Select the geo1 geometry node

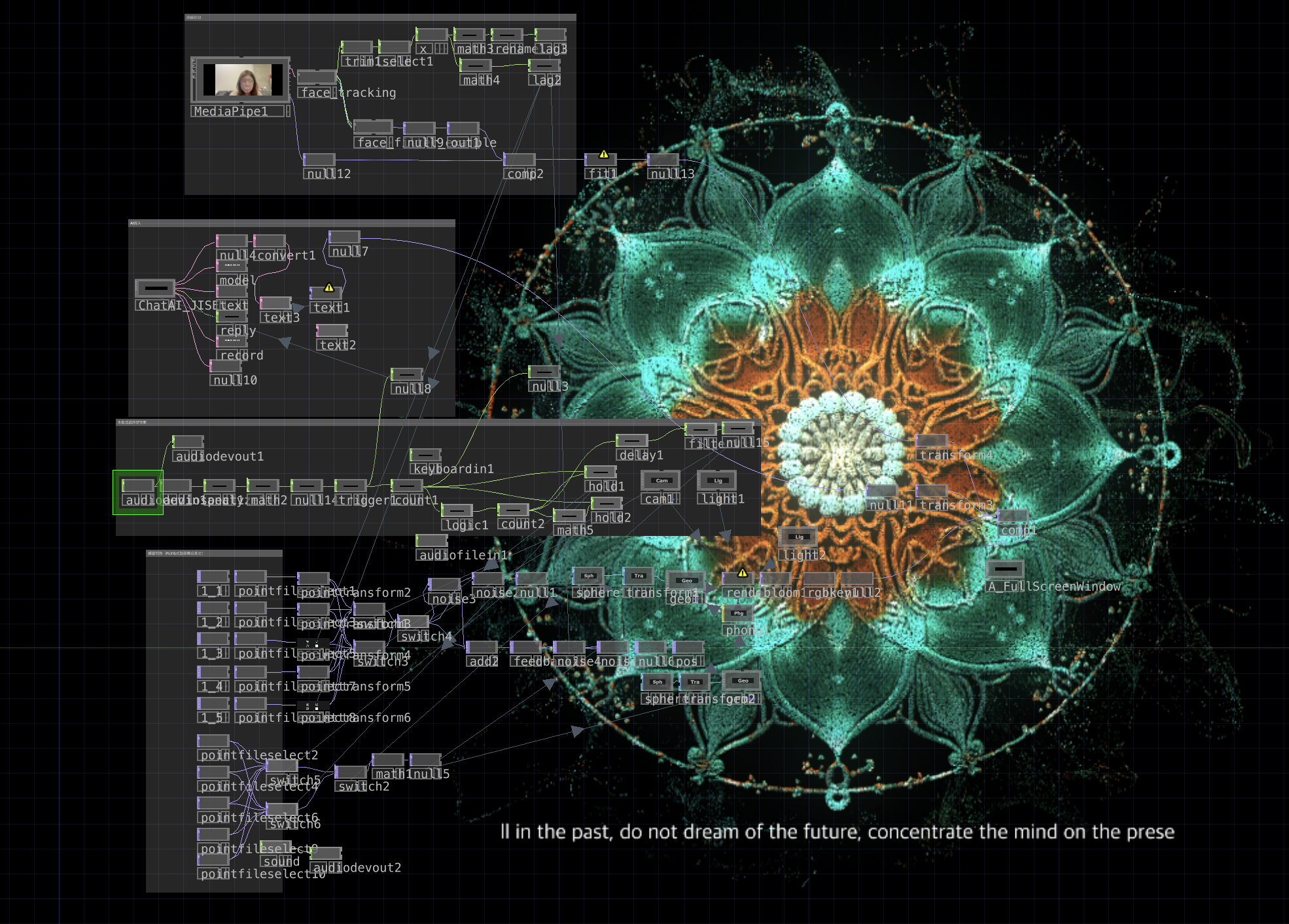tap(686, 580)
